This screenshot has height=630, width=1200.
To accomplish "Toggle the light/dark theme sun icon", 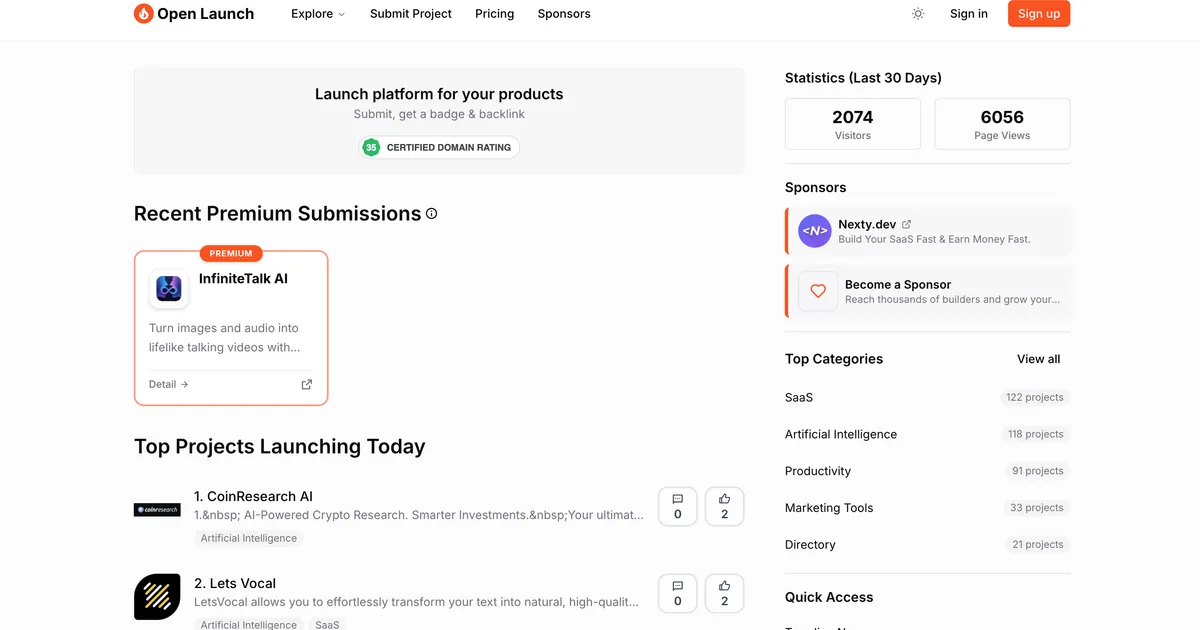I will tap(918, 14).
